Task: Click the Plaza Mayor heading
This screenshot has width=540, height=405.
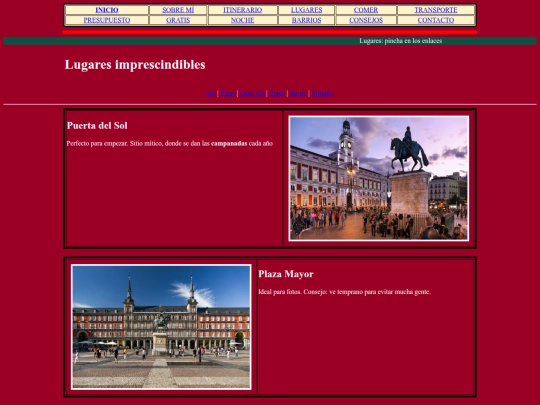Action: click(x=286, y=274)
